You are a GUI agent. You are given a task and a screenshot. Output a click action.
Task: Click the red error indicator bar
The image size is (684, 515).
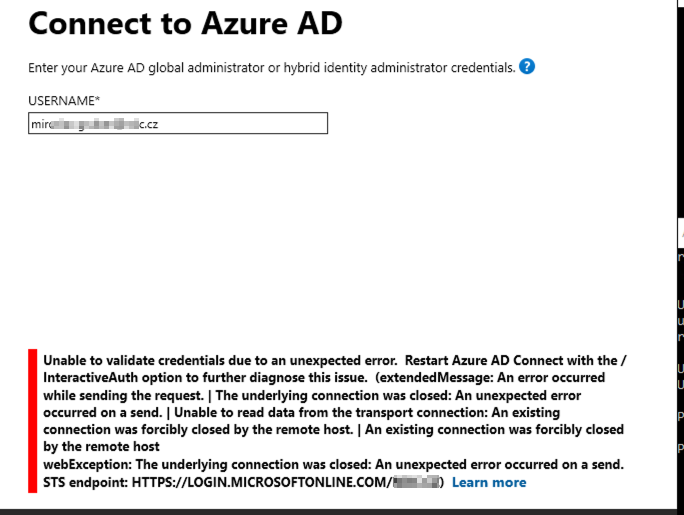coord(33,421)
